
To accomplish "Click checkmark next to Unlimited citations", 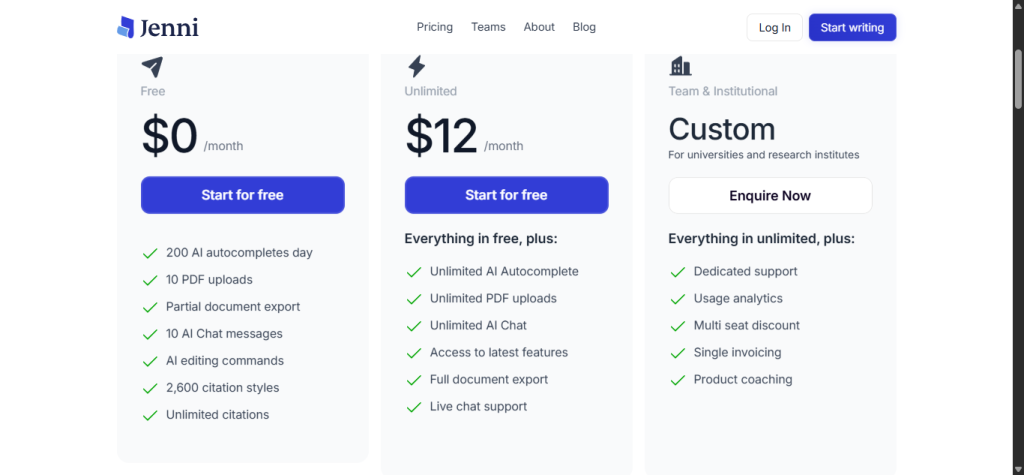I will pyautogui.click(x=150, y=415).
